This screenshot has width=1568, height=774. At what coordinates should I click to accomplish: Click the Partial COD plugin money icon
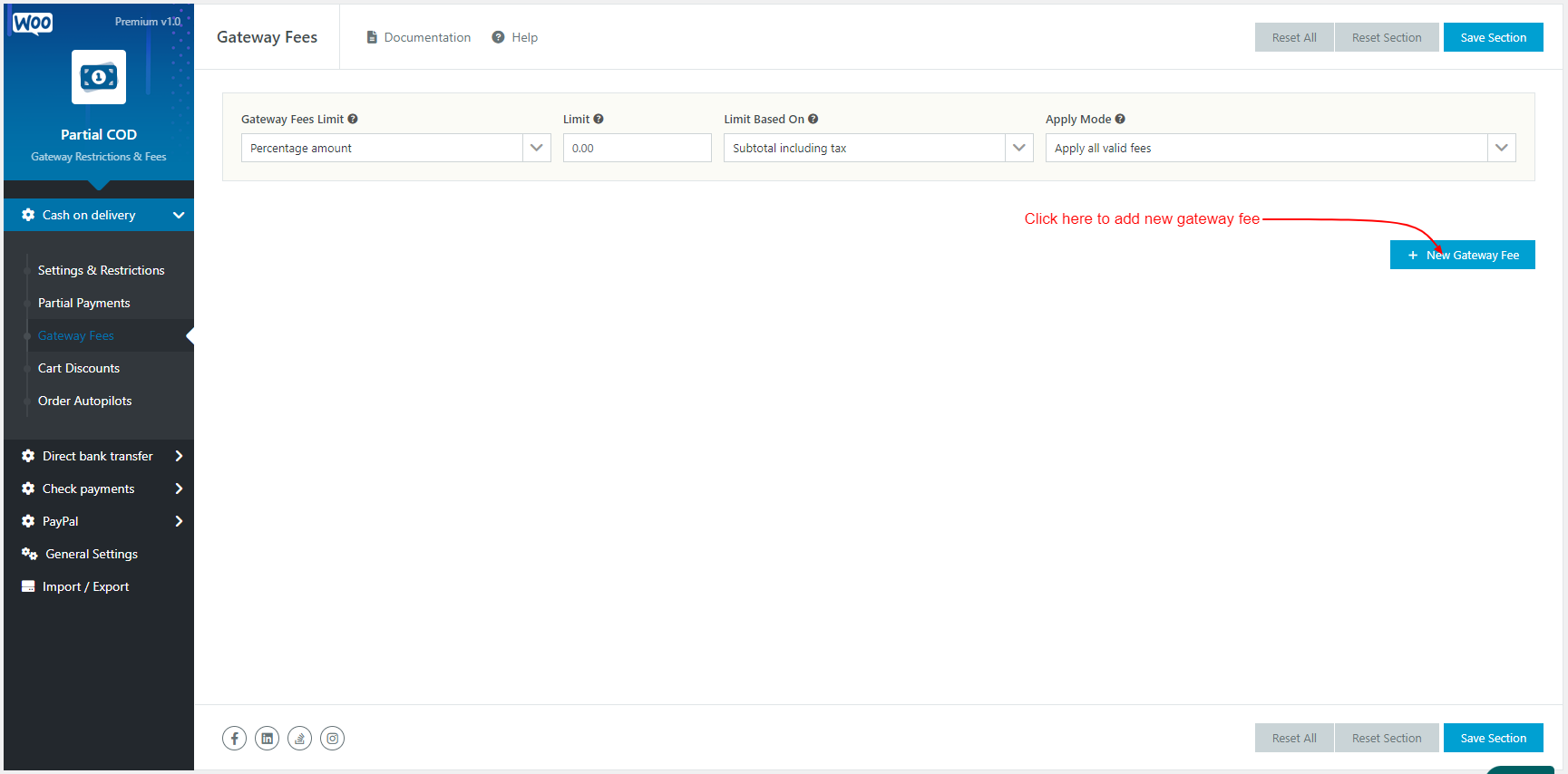click(99, 77)
